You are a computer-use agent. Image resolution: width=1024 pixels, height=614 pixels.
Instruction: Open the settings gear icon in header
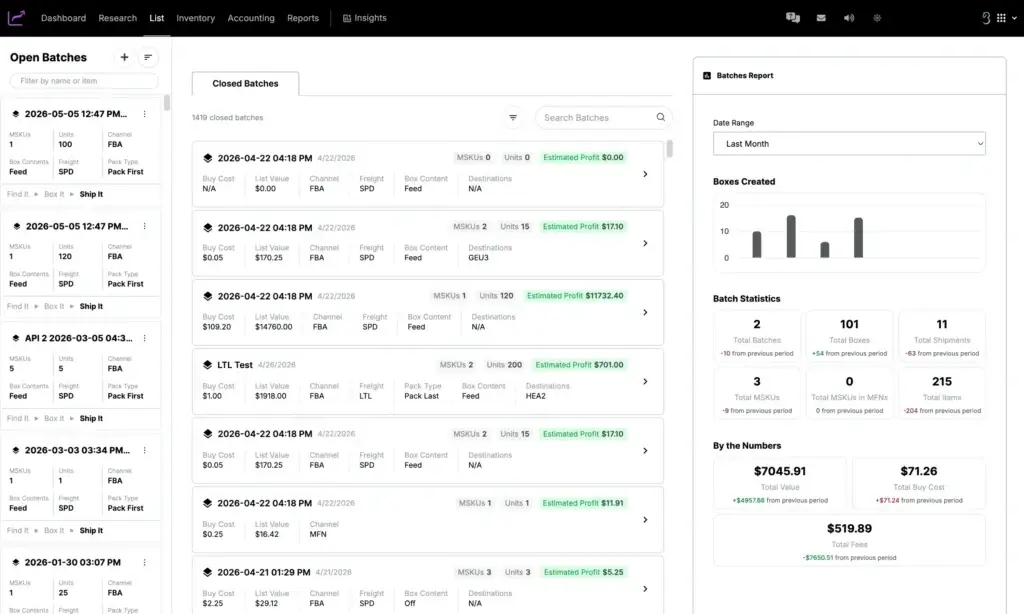[x=877, y=18]
